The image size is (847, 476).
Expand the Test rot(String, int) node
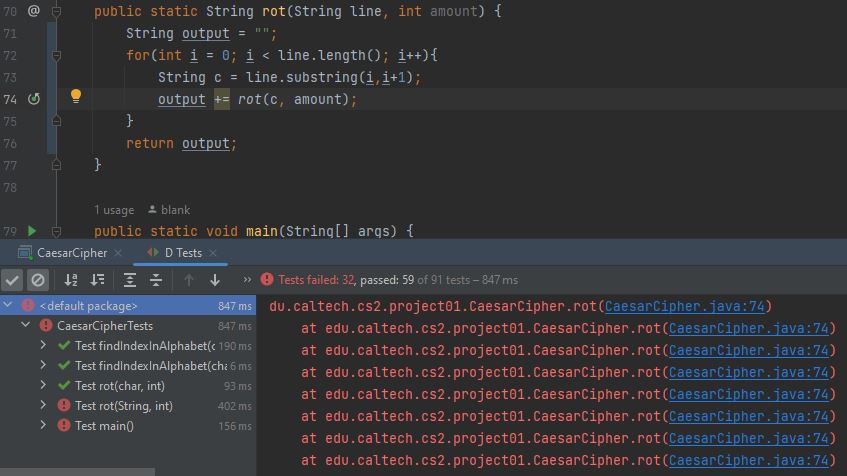(x=44, y=406)
